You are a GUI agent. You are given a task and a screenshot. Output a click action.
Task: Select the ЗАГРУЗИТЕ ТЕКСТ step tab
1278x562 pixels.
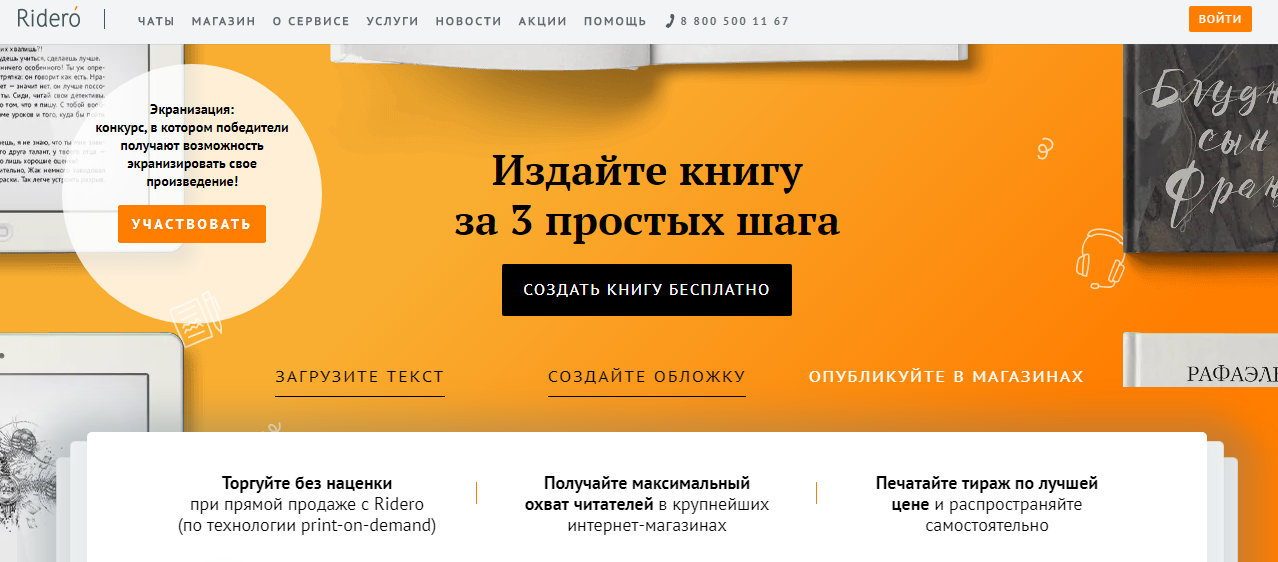360,377
